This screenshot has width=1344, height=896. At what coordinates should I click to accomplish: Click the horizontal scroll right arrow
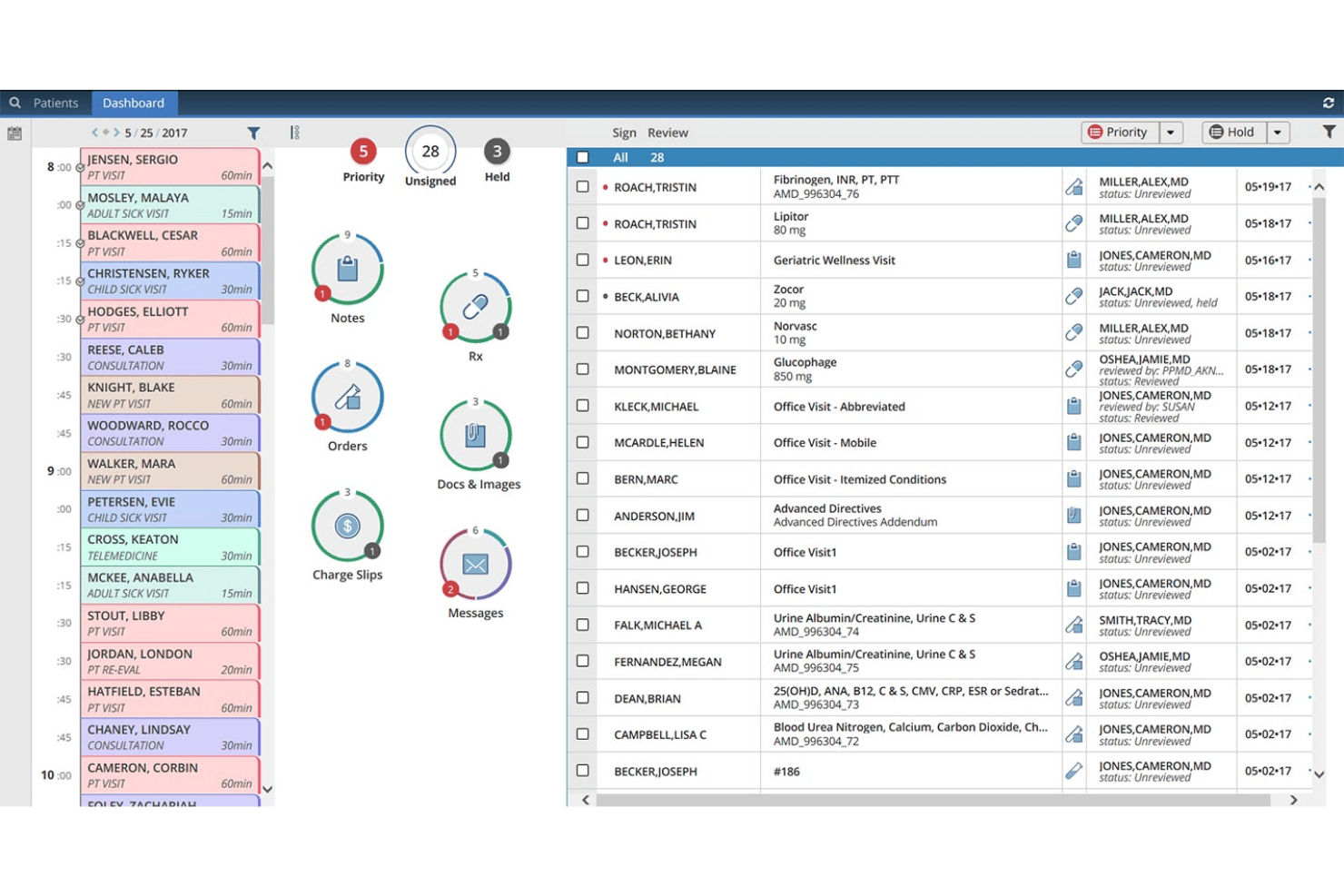[1293, 800]
